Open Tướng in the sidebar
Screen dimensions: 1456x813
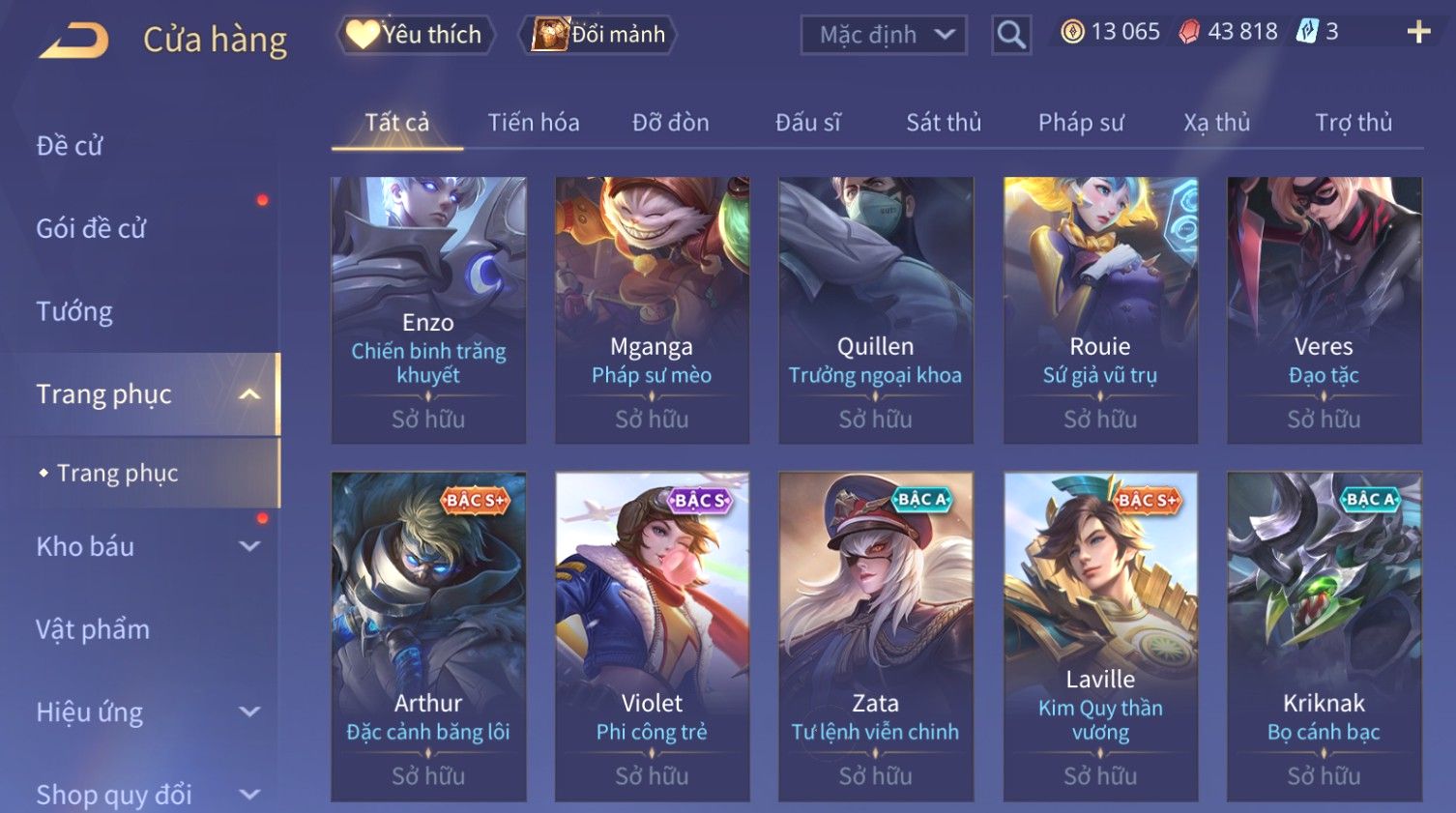coord(74,311)
